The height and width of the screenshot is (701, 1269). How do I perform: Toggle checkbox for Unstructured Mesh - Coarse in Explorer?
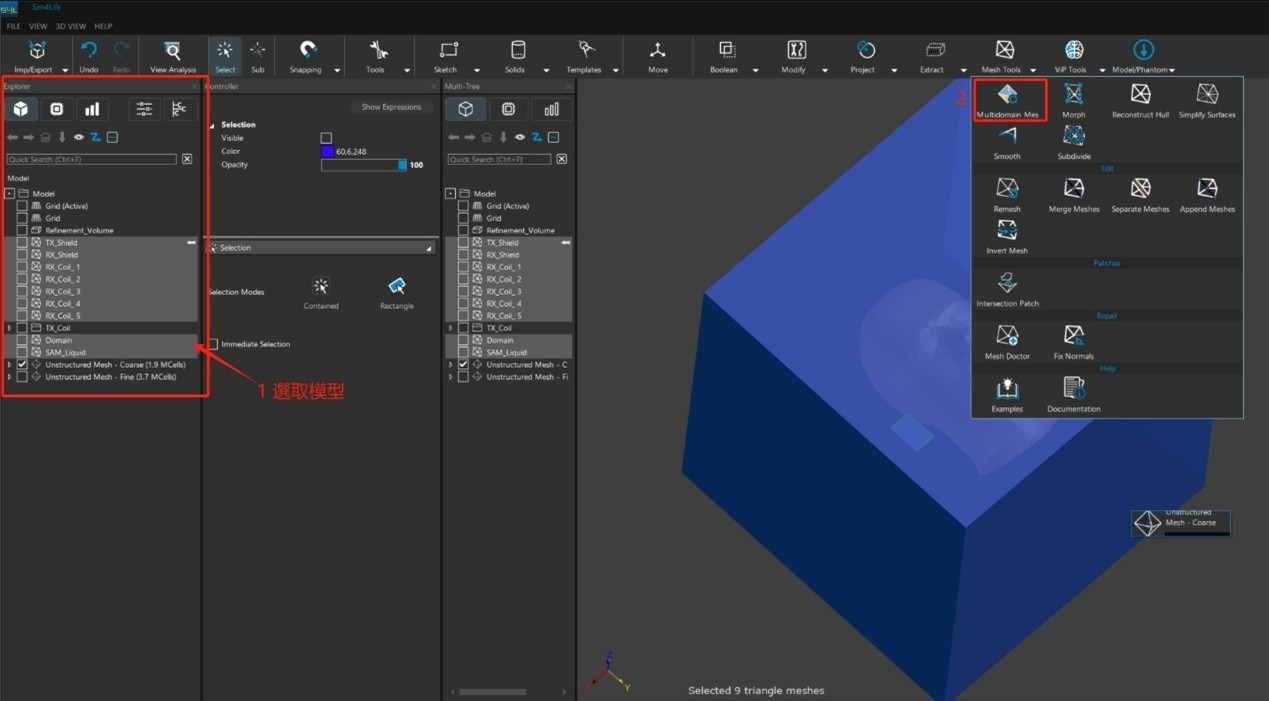point(22,365)
